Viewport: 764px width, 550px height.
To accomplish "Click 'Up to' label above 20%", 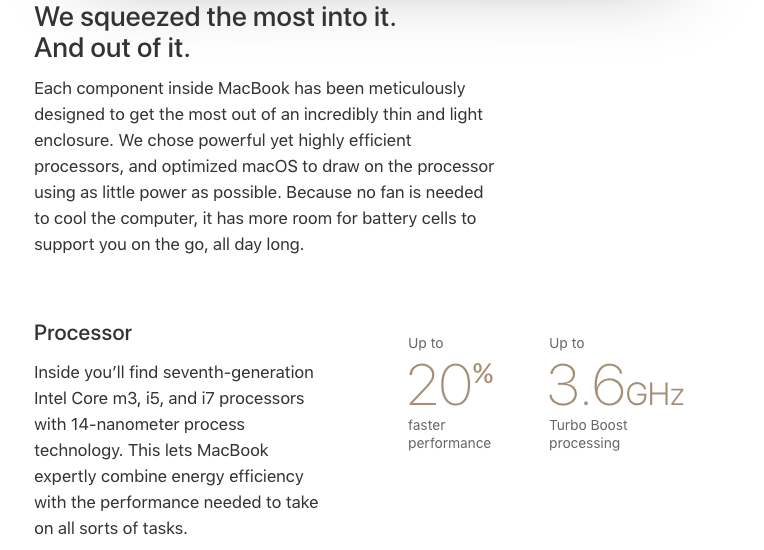I will 425,343.
